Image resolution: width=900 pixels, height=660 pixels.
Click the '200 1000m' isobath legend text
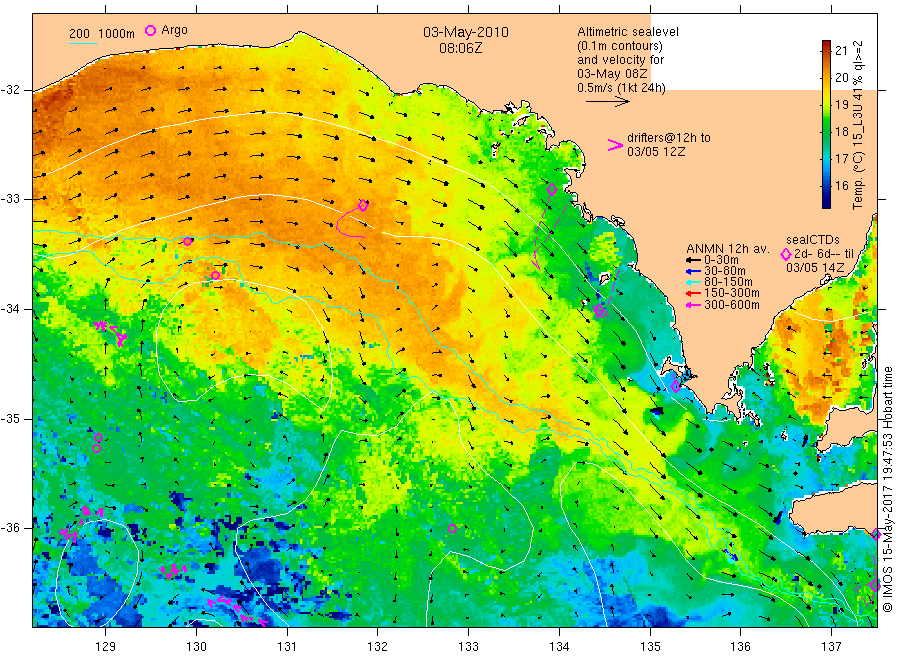pos(102,34)
